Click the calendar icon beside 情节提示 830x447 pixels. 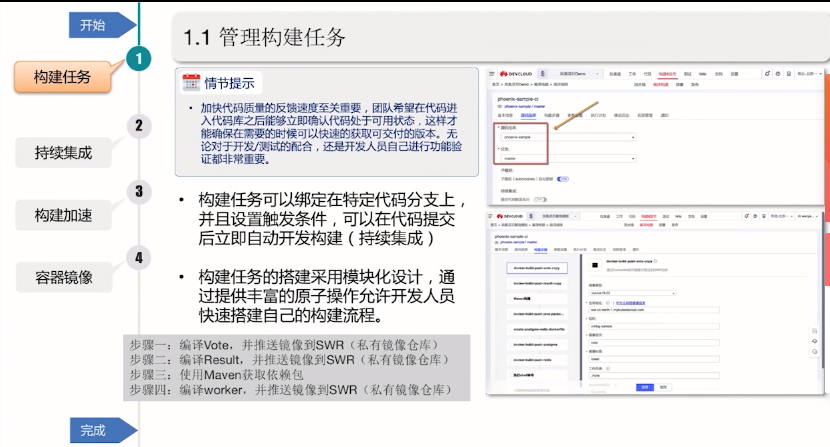point(191,83)
